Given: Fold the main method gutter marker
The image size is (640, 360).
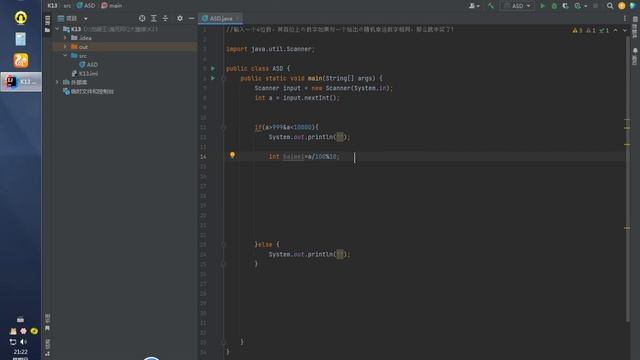Looking at the screenshot, I should 223,78.
